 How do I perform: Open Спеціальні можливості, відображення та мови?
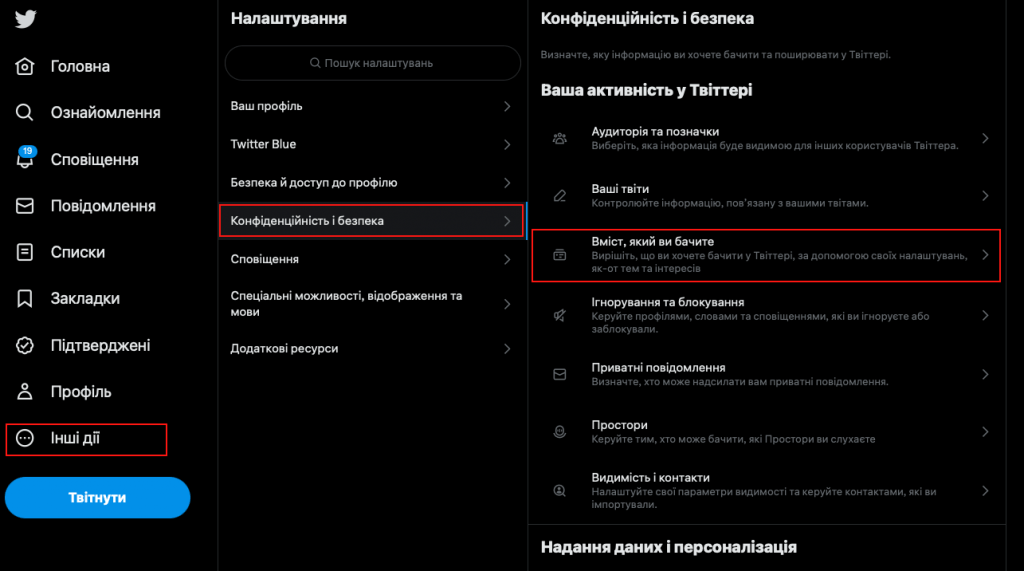[372, 304]
